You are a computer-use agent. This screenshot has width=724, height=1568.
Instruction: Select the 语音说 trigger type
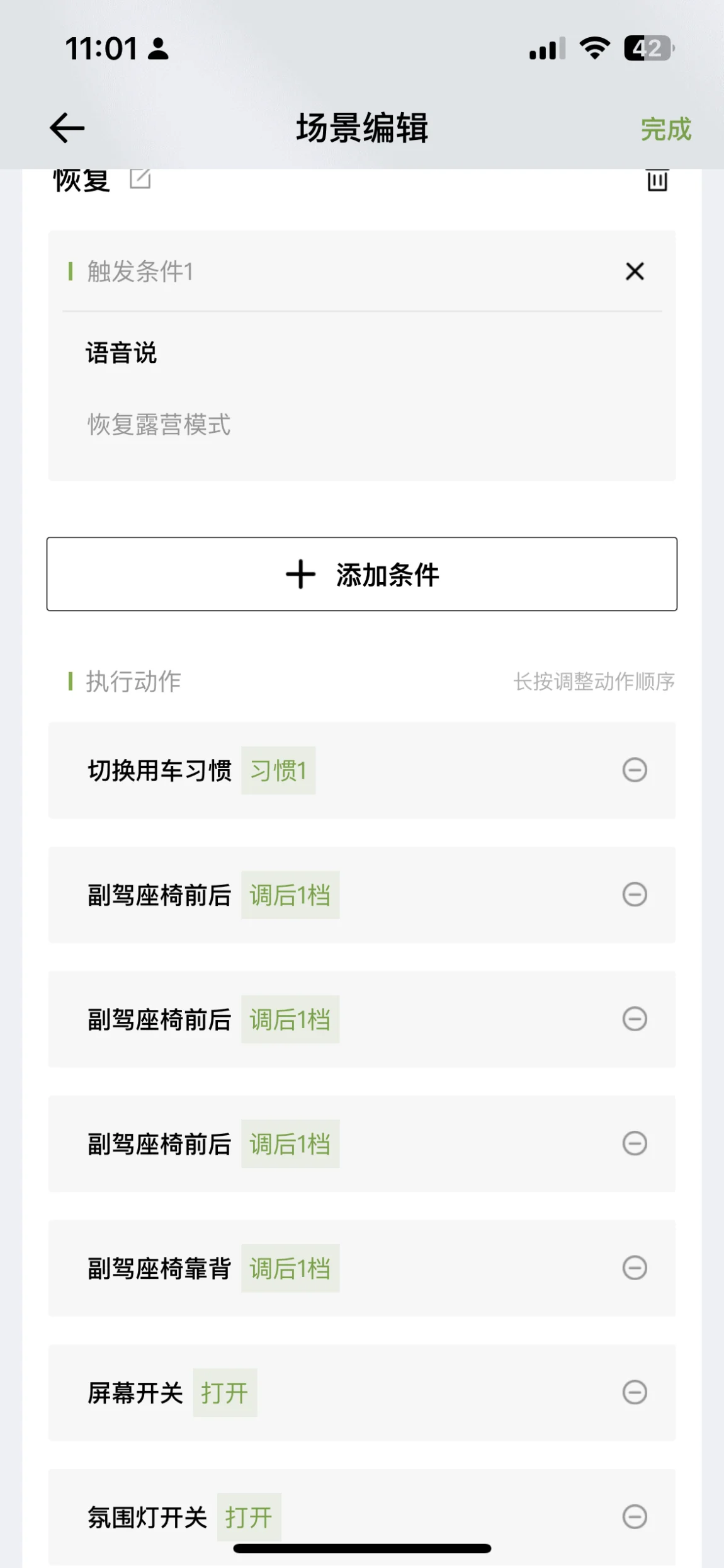[x=122, y=353]
